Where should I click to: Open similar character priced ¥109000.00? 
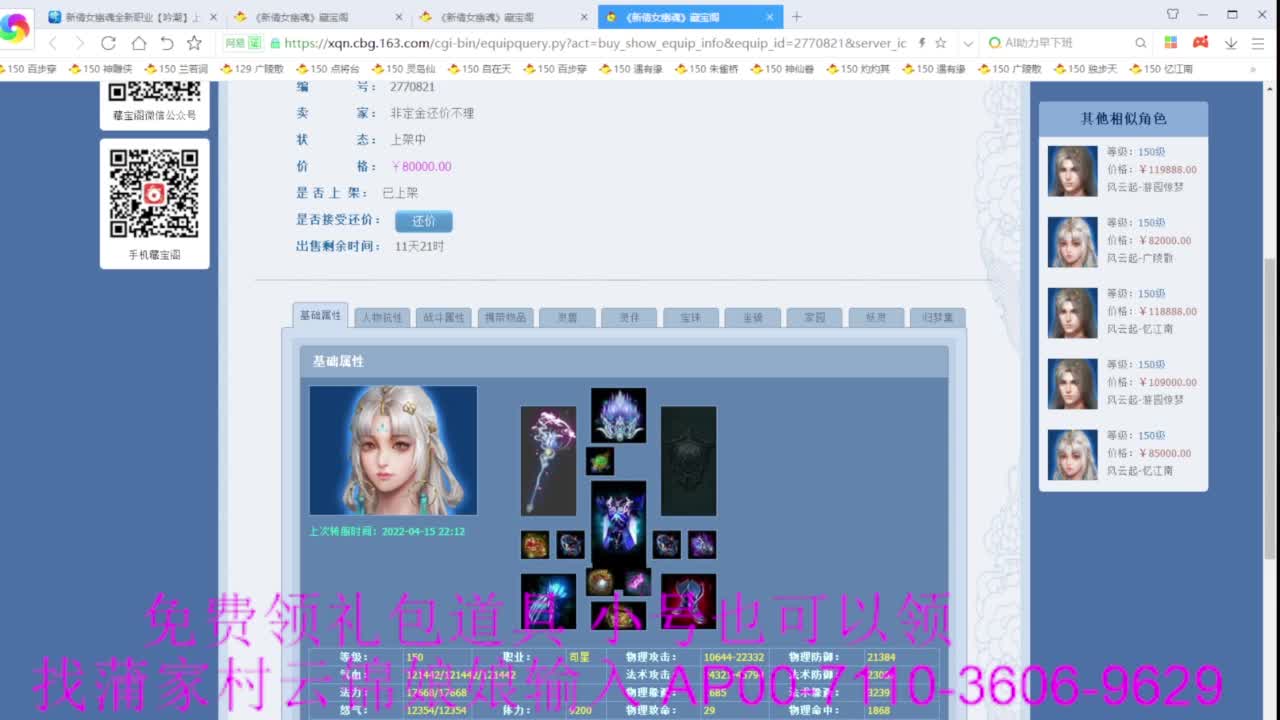1123,383
